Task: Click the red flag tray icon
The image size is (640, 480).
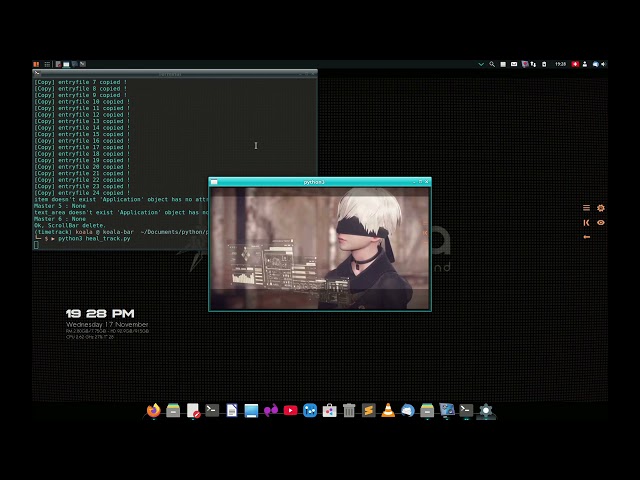Action: [575, 64]
